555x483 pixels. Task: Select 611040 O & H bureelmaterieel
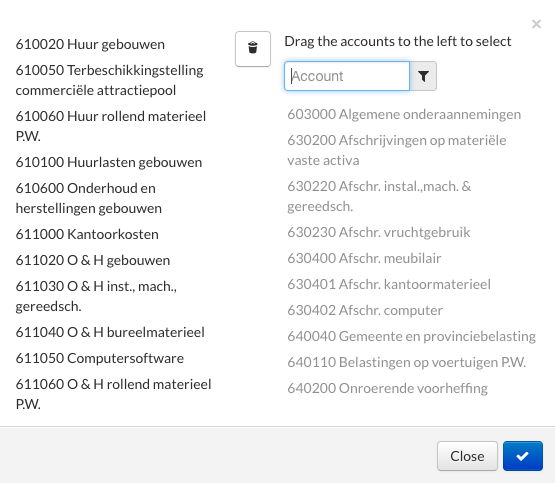[x=110, y=332]
